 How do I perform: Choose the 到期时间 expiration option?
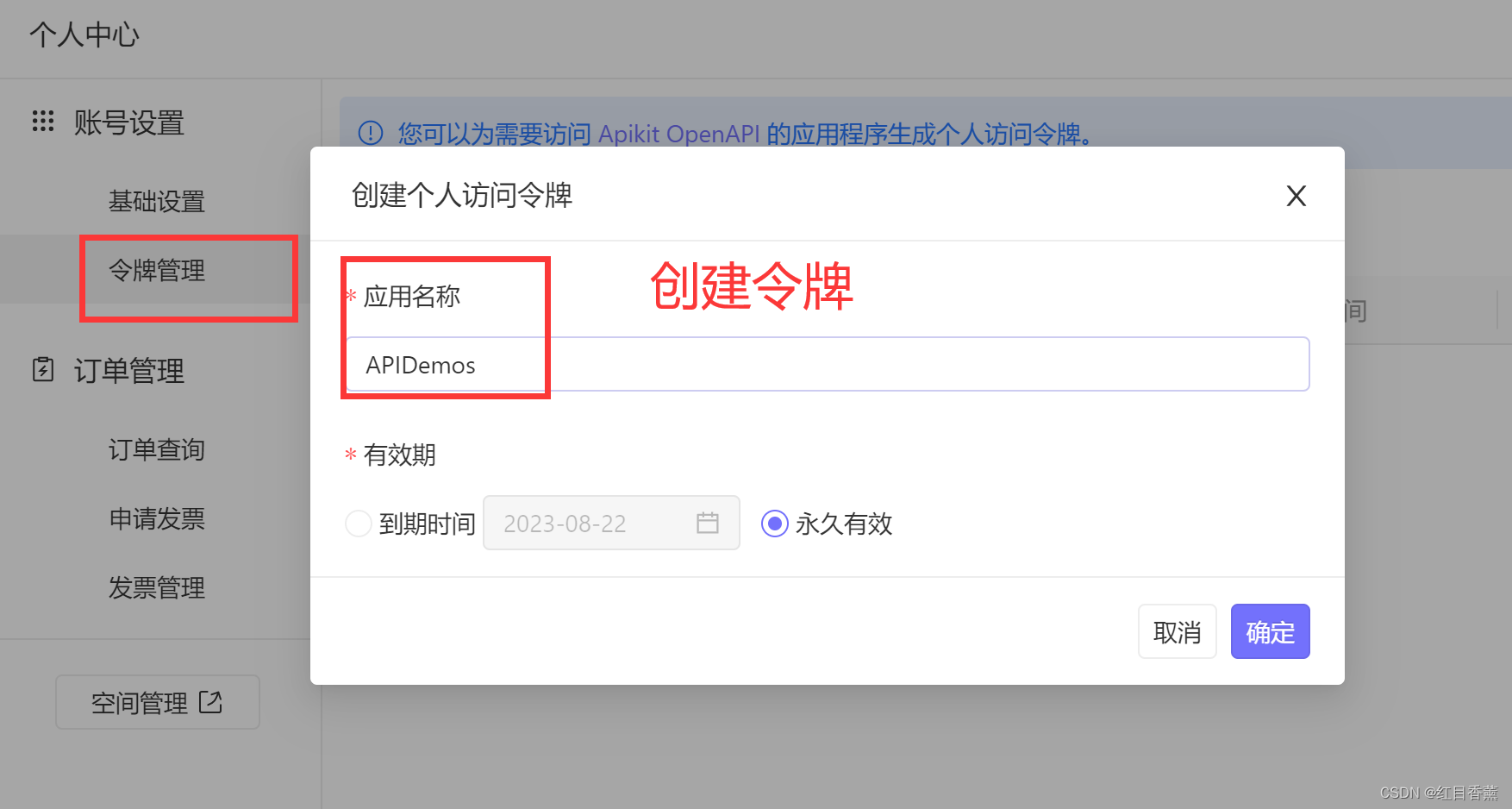point(359,523)
